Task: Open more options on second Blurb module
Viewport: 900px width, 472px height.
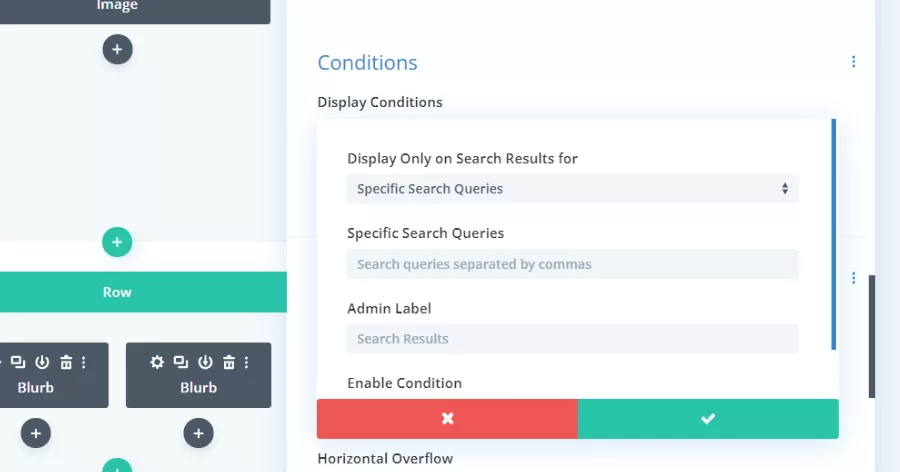Action: (246, 362)
